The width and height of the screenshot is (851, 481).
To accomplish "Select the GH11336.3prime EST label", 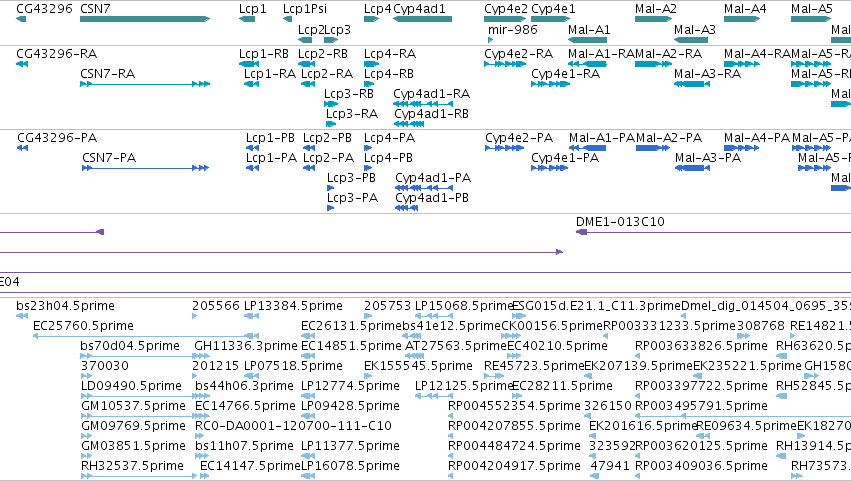I will tap(246, 346).
